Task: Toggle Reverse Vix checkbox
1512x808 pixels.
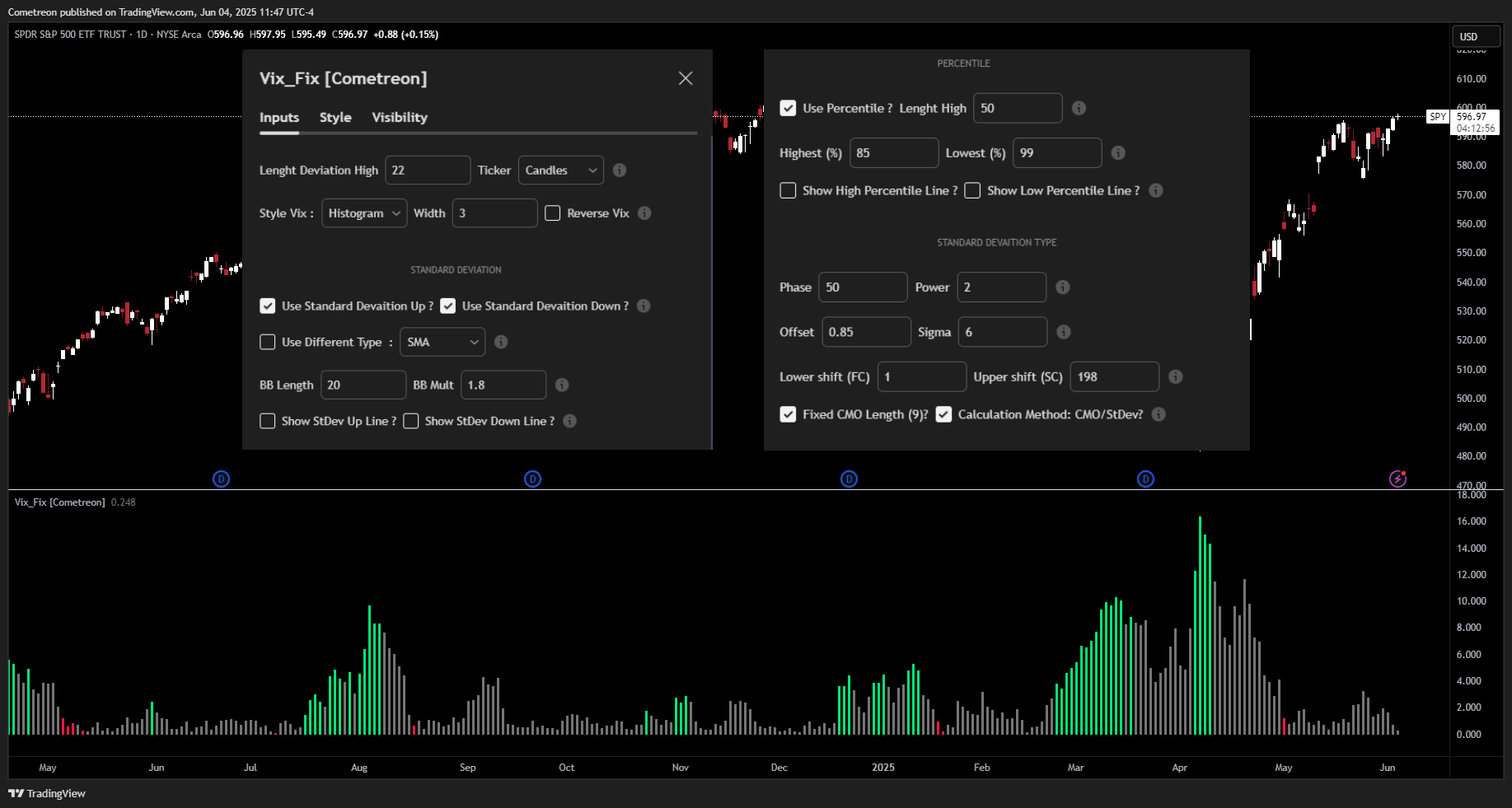Action: (553, 213)
